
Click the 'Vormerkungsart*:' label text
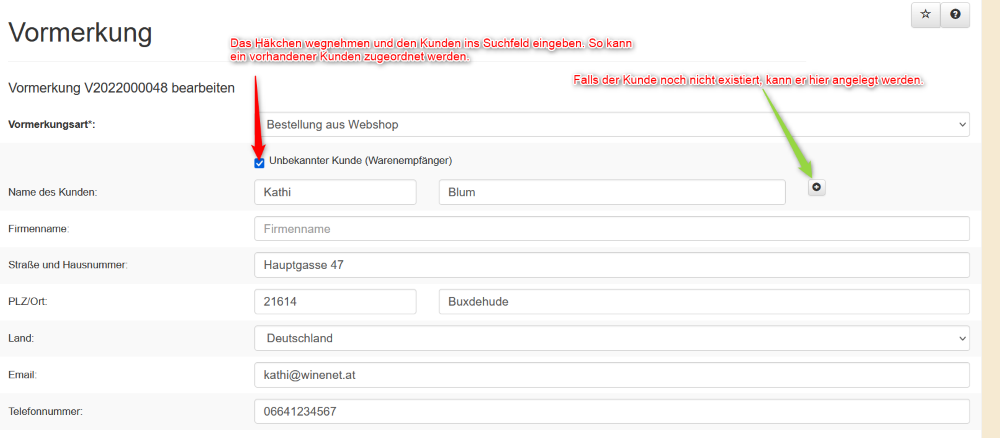[57, 124]
